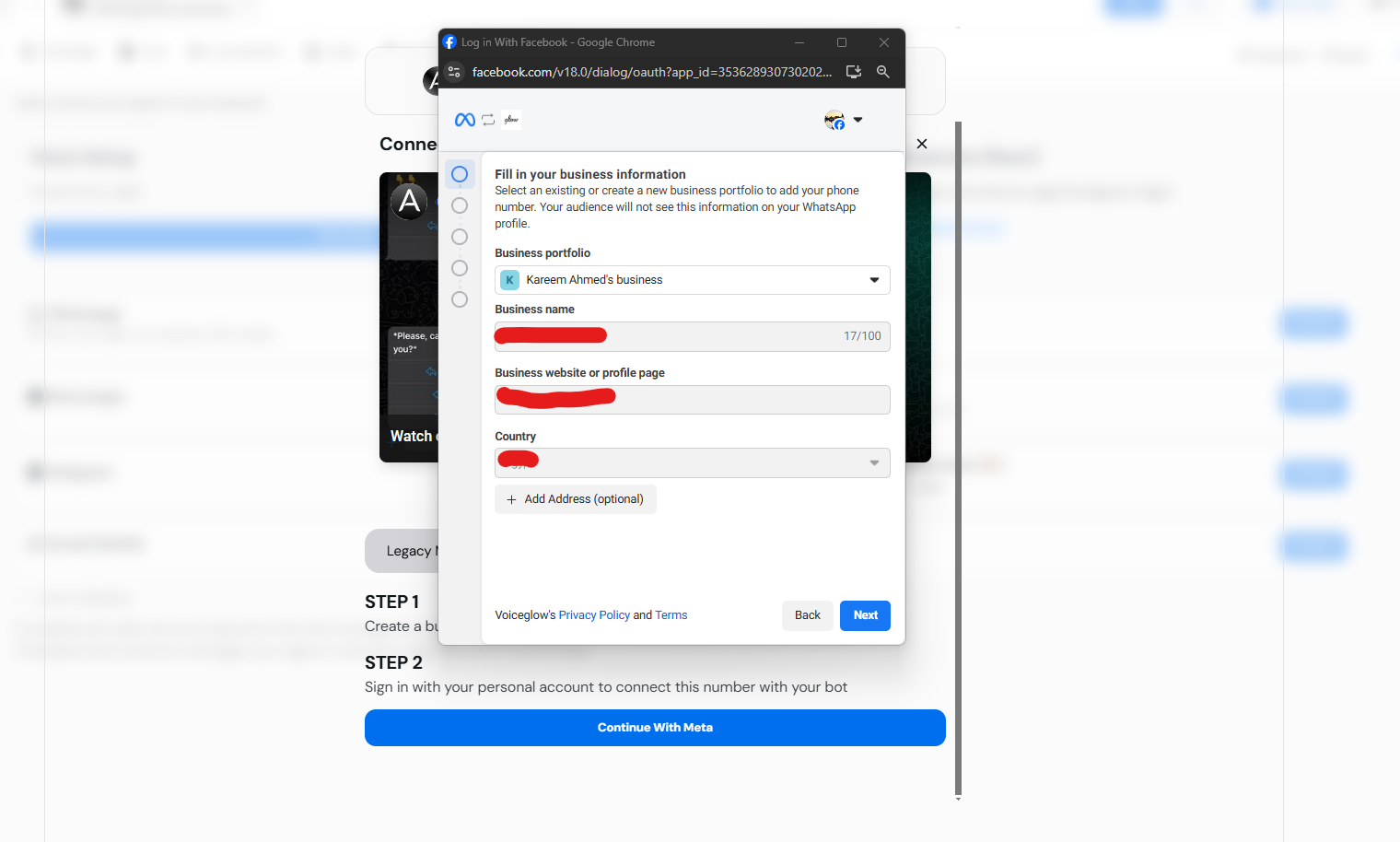Select the second step circle indicator
Viewport: 1400px width, 842px height.
(460, 205)
